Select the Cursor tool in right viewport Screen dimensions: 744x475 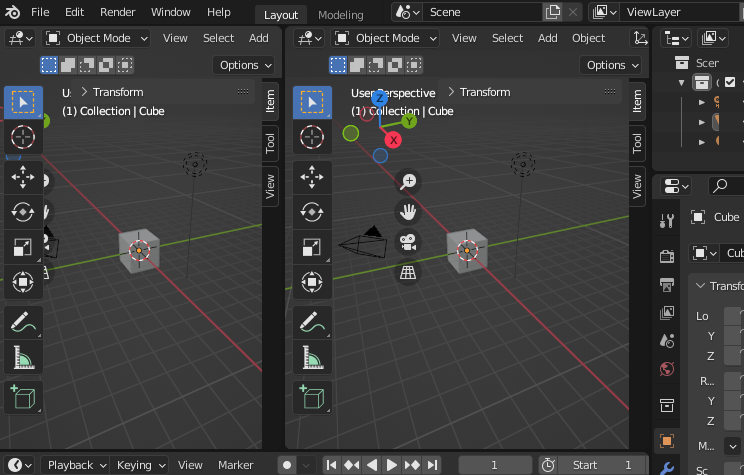coord(312,137)
